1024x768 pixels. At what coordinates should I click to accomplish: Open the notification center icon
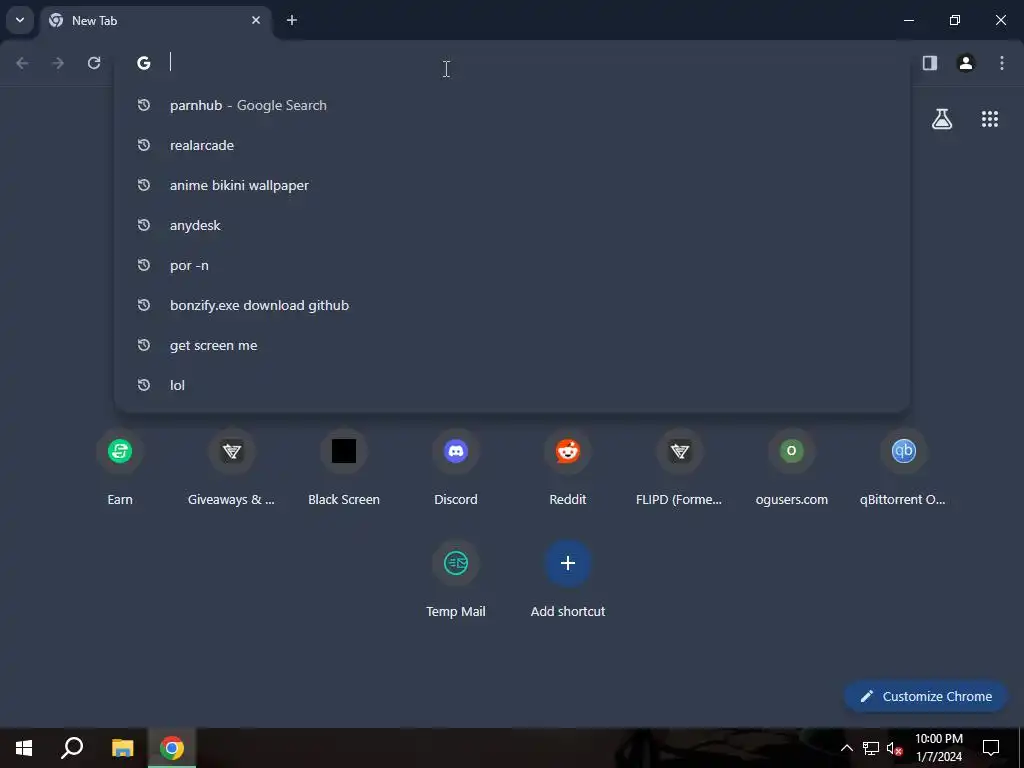tap(991, 748)
